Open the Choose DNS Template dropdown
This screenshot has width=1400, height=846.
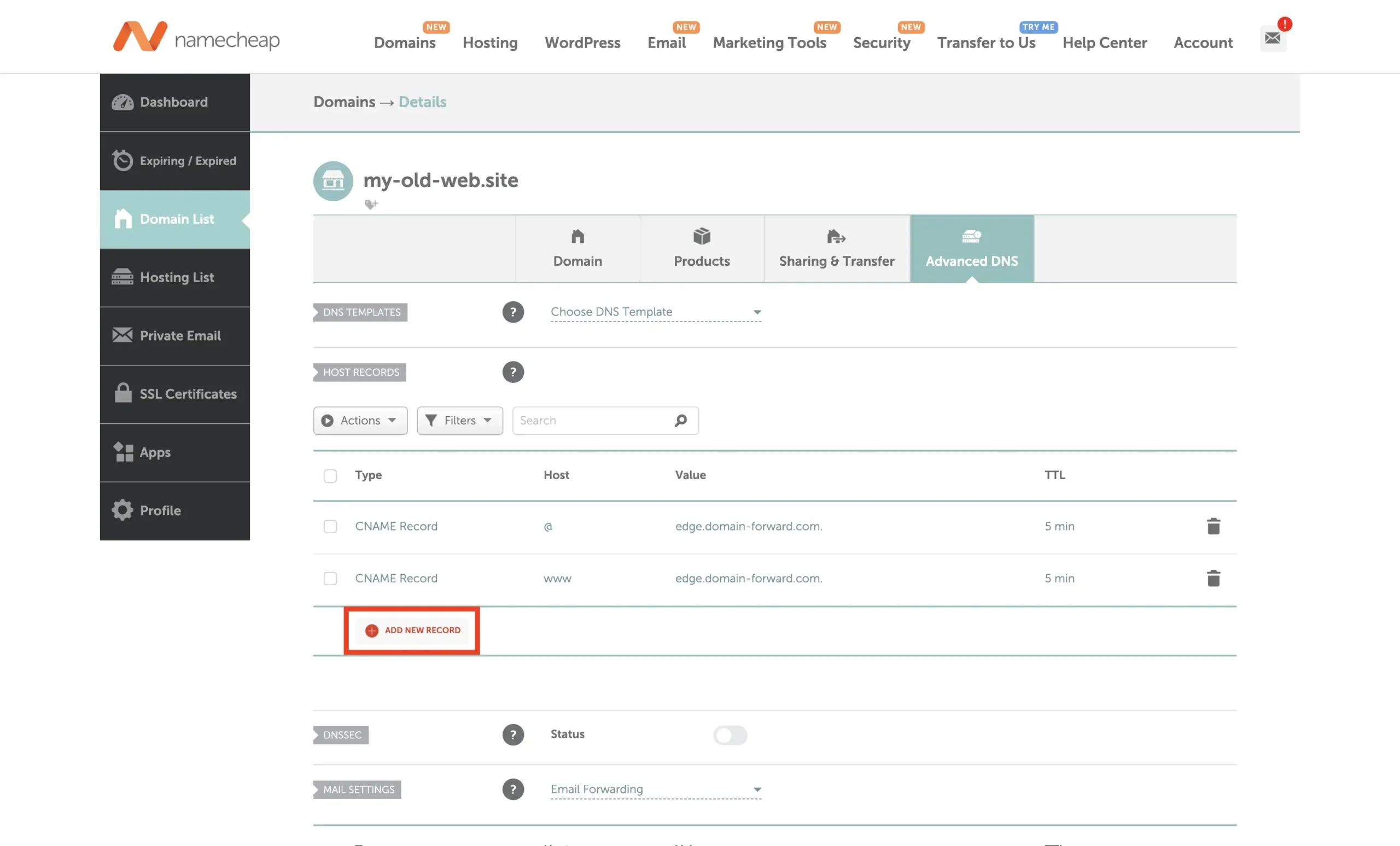(x=655, y=311)
